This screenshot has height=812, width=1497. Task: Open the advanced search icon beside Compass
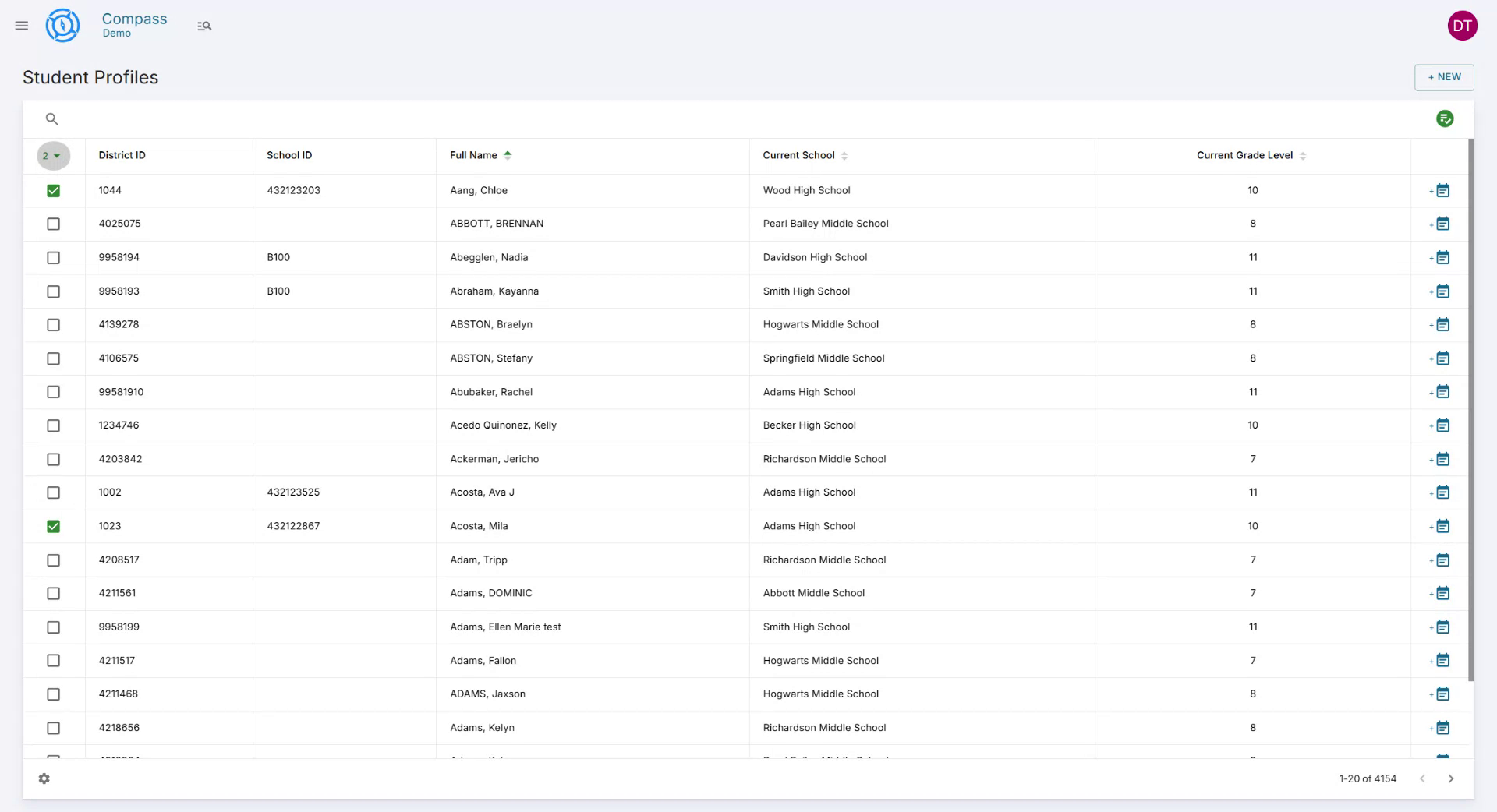pyautogui.click(x=204, y=26)
